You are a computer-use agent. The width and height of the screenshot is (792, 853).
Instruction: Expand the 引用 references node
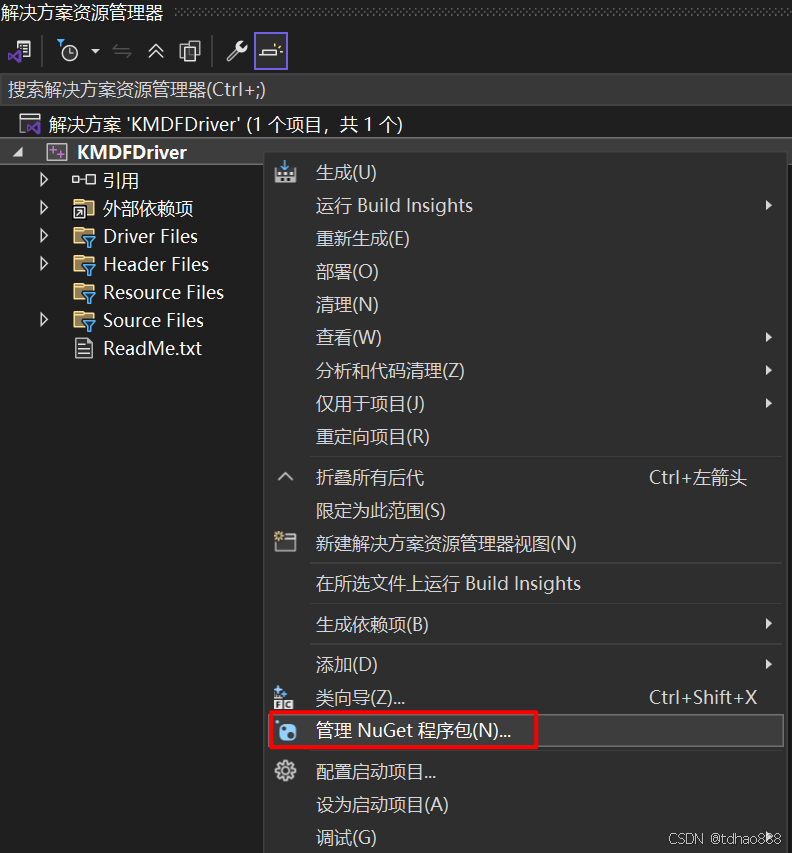coord(44,180)
